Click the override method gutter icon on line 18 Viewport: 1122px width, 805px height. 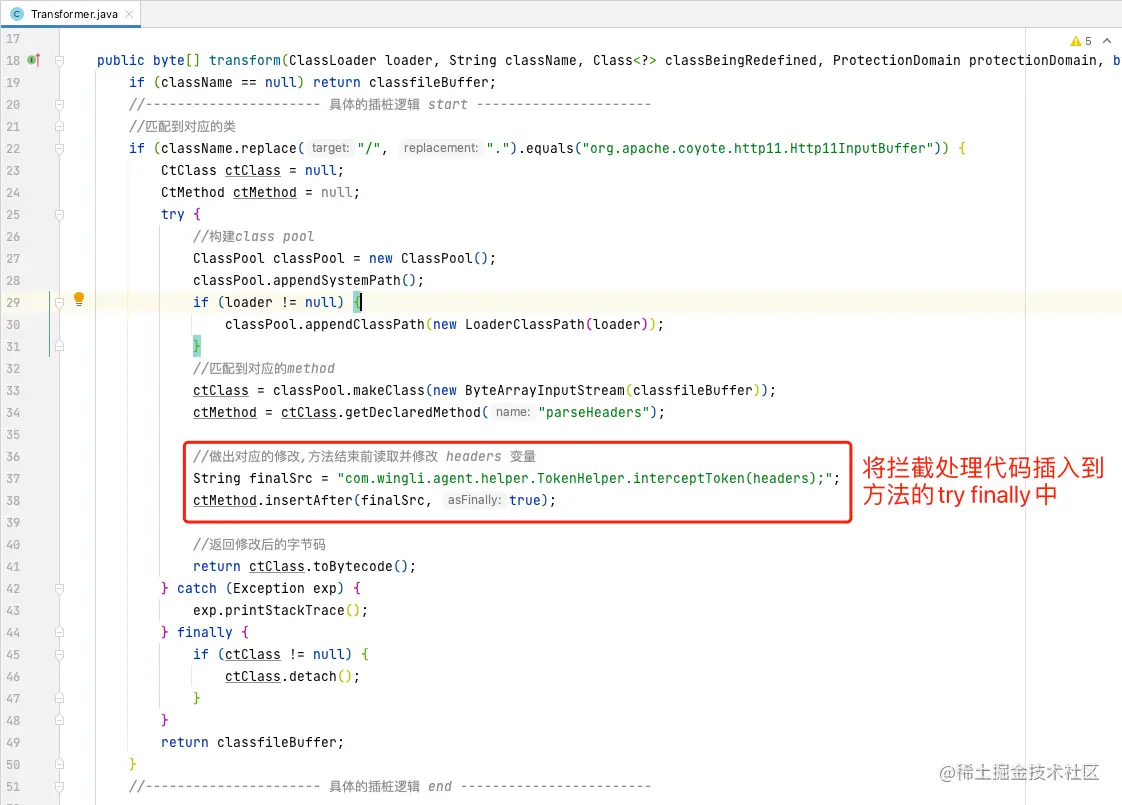coord(34,60)
